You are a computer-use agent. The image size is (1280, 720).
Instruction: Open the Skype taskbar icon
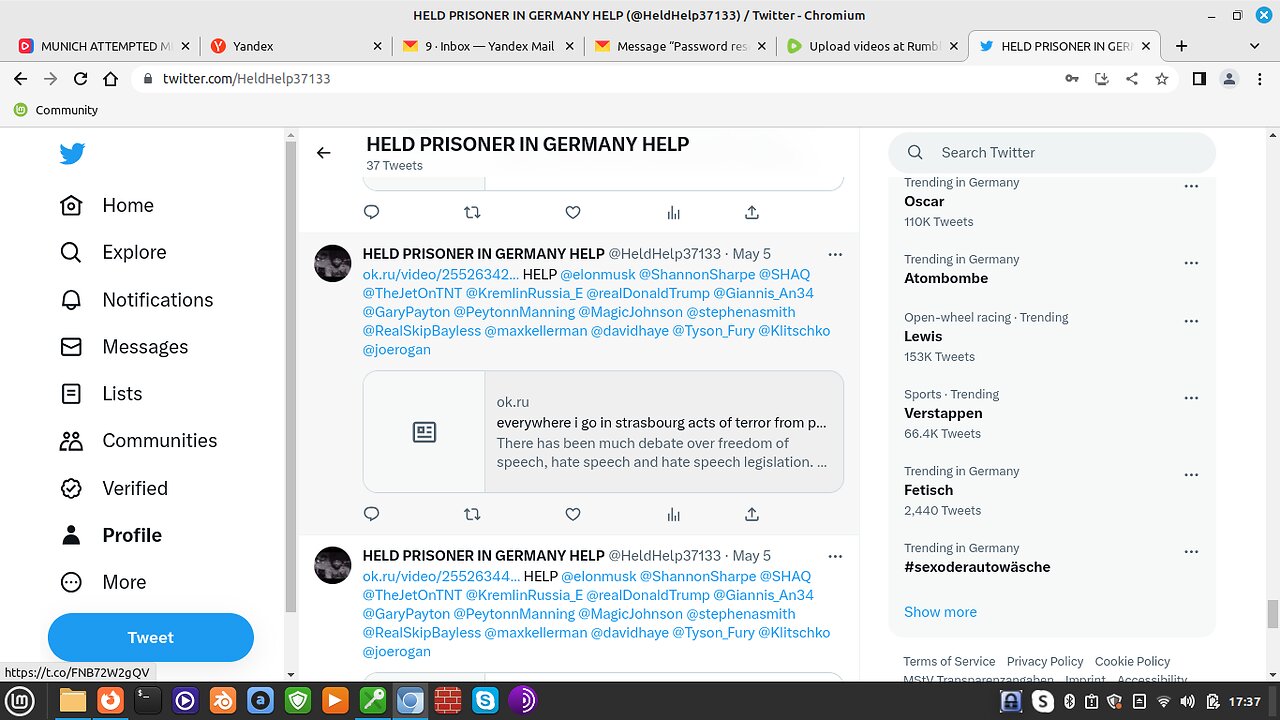pos(485,701)
